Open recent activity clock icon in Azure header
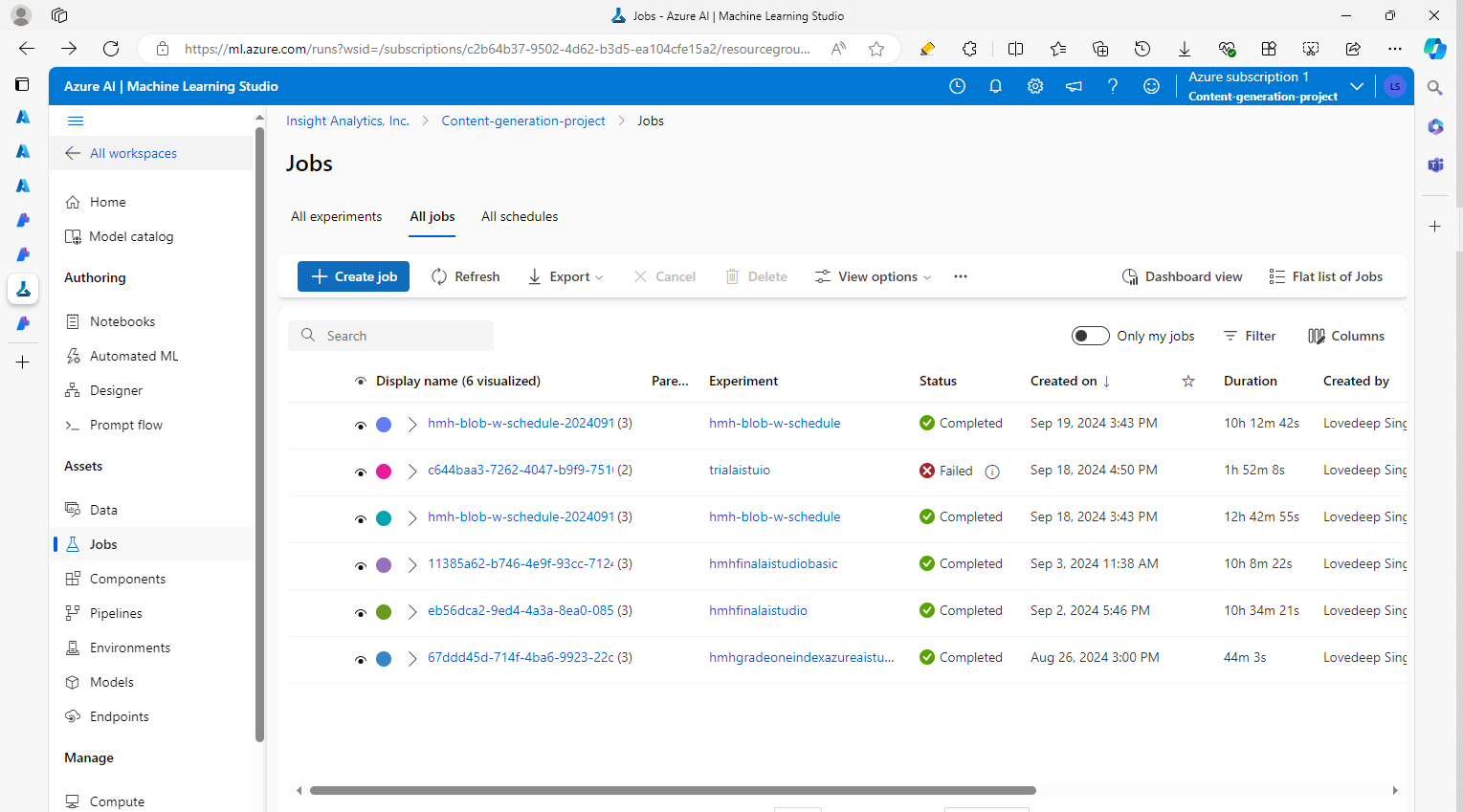This screenshot has width=1463, height=812. tap(957, 86)
